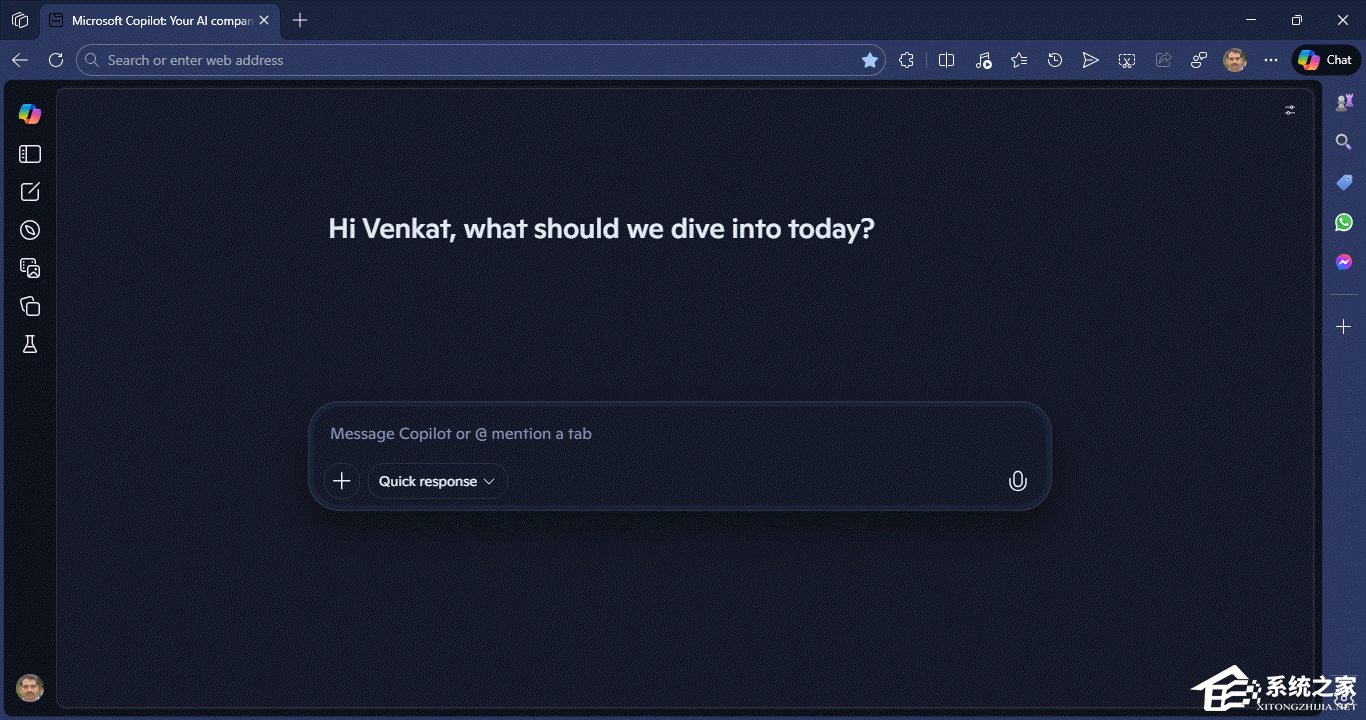Click the Message Copilot input field

pos(680,434)
